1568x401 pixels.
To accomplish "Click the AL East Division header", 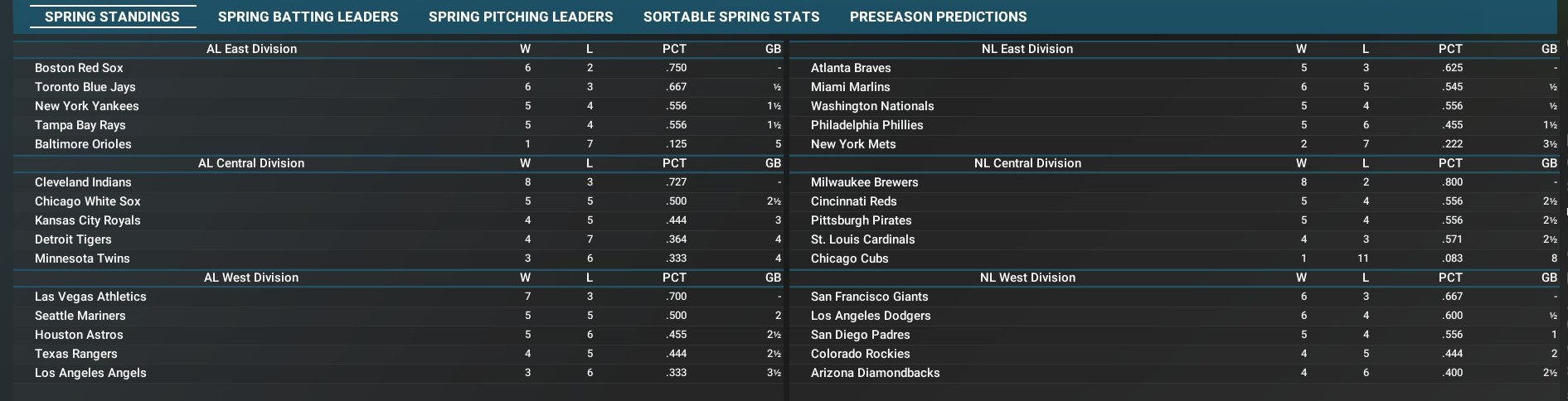I will pyautogui.click(x=251, y=49).
